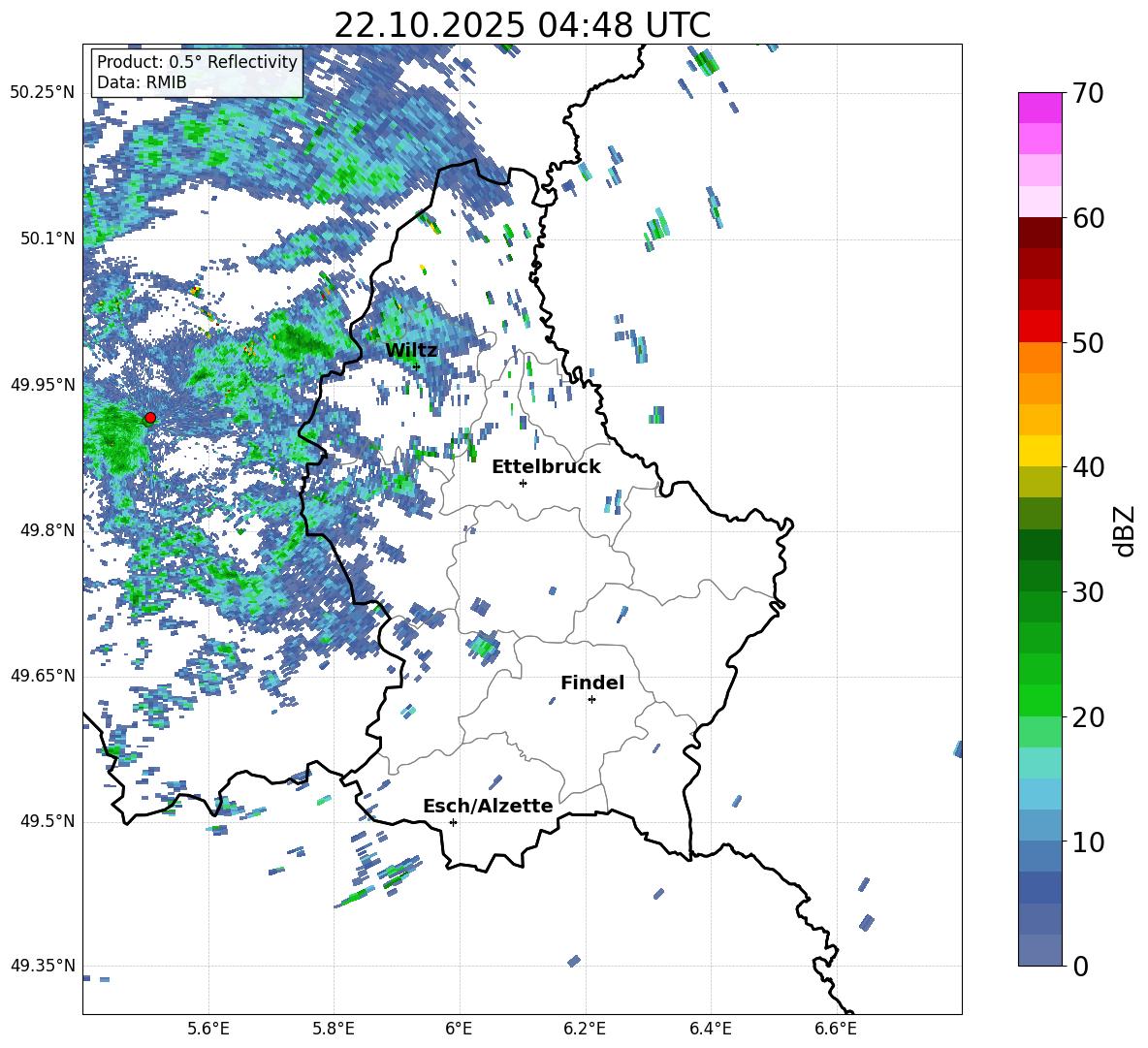Click the 49.8°N latitude label
Viewport: 1148px width, 1048px height.
pyautogui.click(x=48, y=530)
